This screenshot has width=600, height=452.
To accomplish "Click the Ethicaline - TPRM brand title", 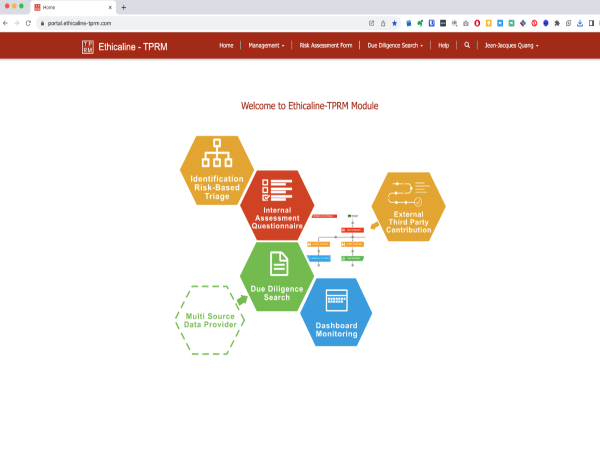I will pos(133,47).
